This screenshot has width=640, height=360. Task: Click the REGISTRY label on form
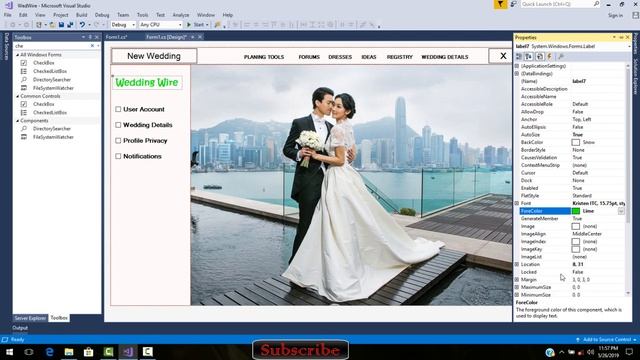(x=400, y=57)
